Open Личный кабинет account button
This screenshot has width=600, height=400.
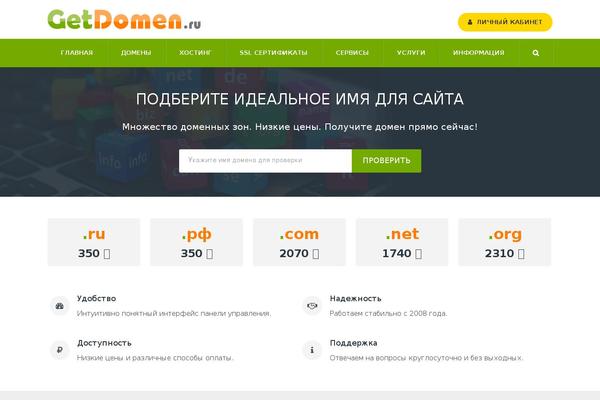pos(505,22)
